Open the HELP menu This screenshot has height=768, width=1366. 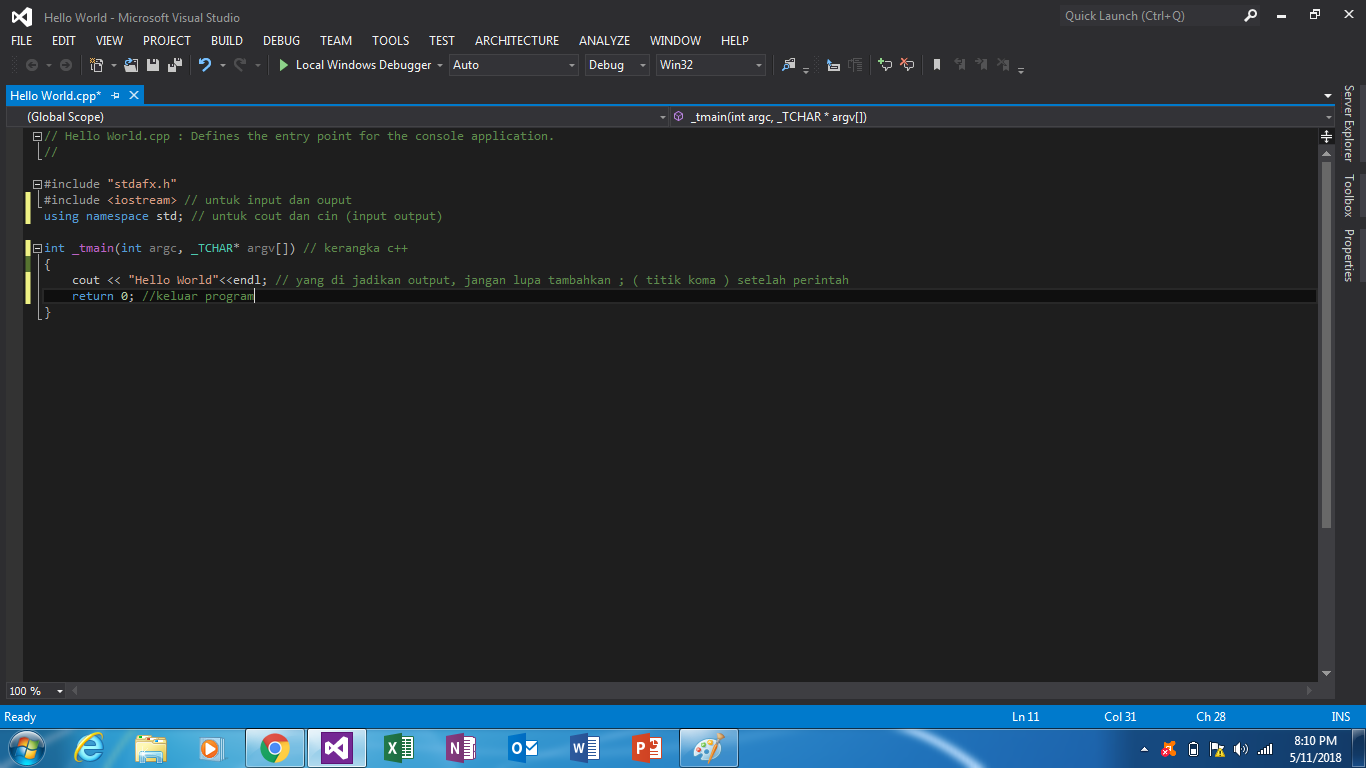click(x=735, y=41)
